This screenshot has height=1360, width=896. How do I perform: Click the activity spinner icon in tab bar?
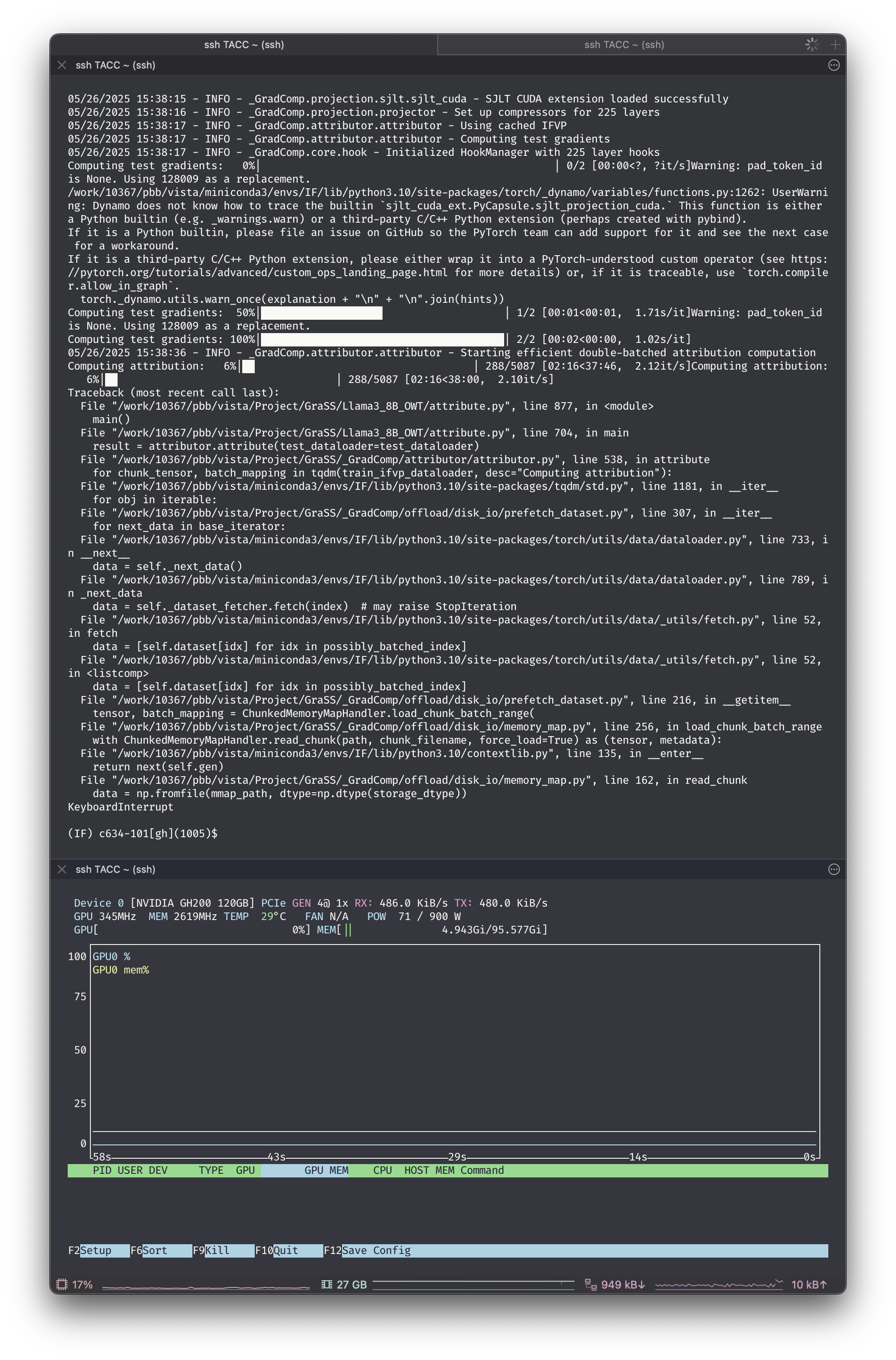point(811,45)
